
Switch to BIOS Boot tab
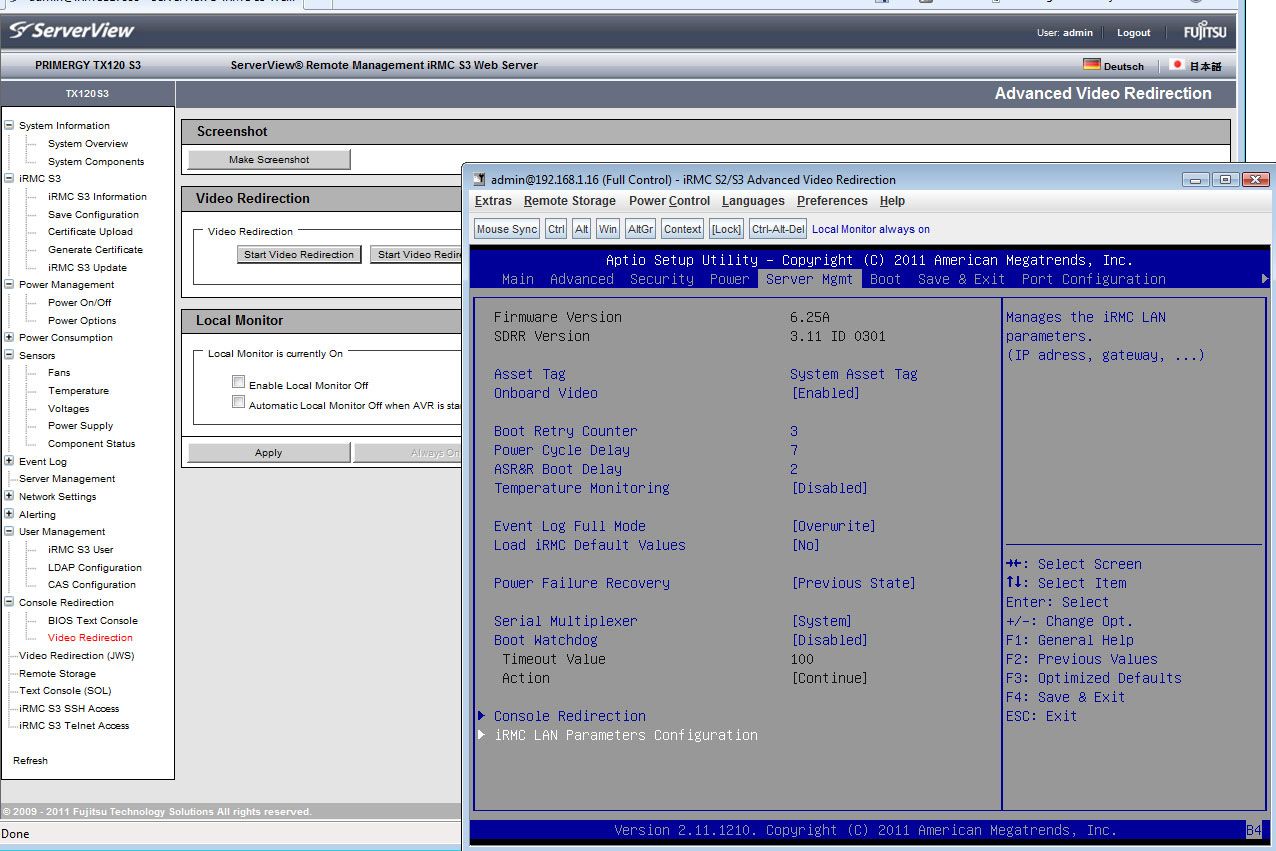point(886,279)
